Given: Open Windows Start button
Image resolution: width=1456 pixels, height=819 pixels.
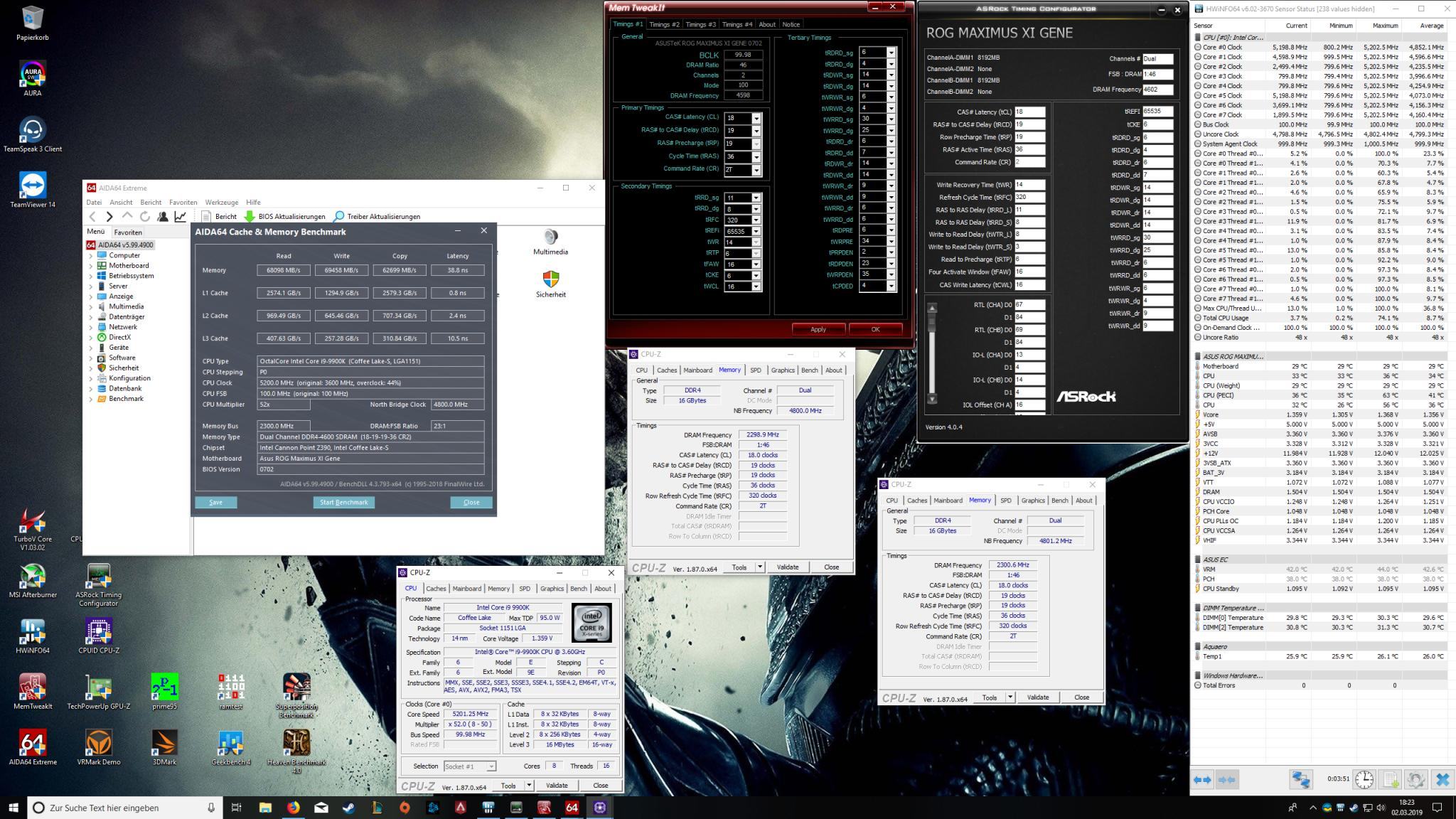Looking at the screenshot, I should pos(14,808).
